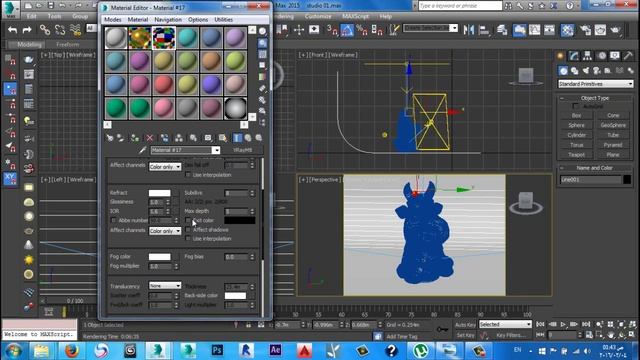Select the Cameras category icon in Create panel
The image size is (640, 360).
[x=597, y=71]
